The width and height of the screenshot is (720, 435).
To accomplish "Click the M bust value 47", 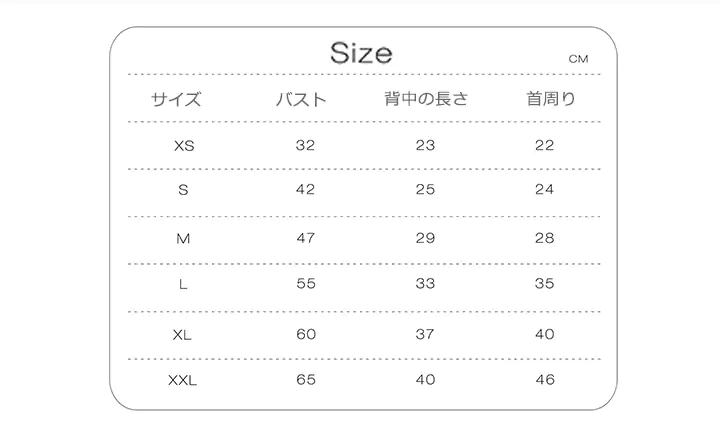I will 305,238.
